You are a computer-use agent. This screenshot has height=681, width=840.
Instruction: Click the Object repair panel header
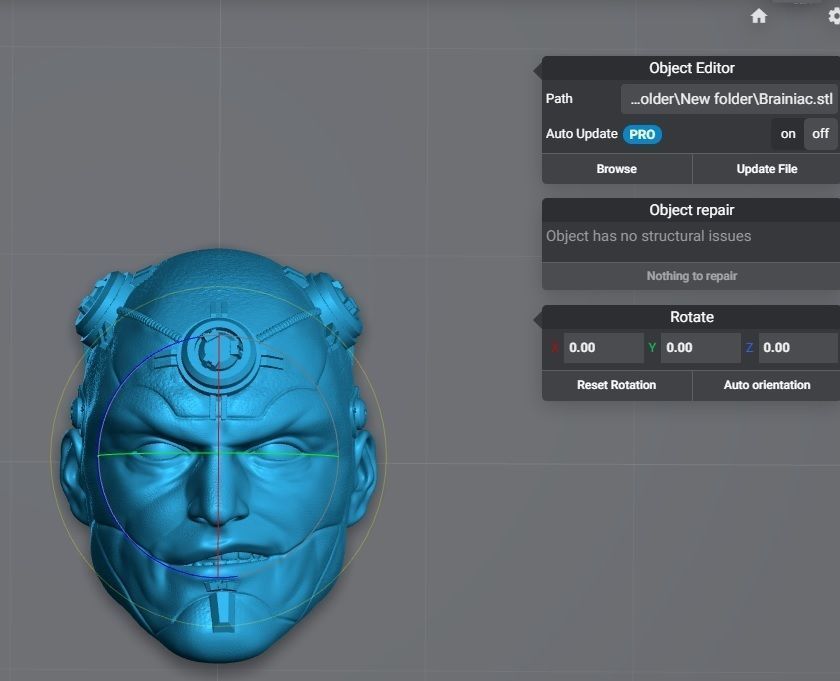click(x=691, y=210)
